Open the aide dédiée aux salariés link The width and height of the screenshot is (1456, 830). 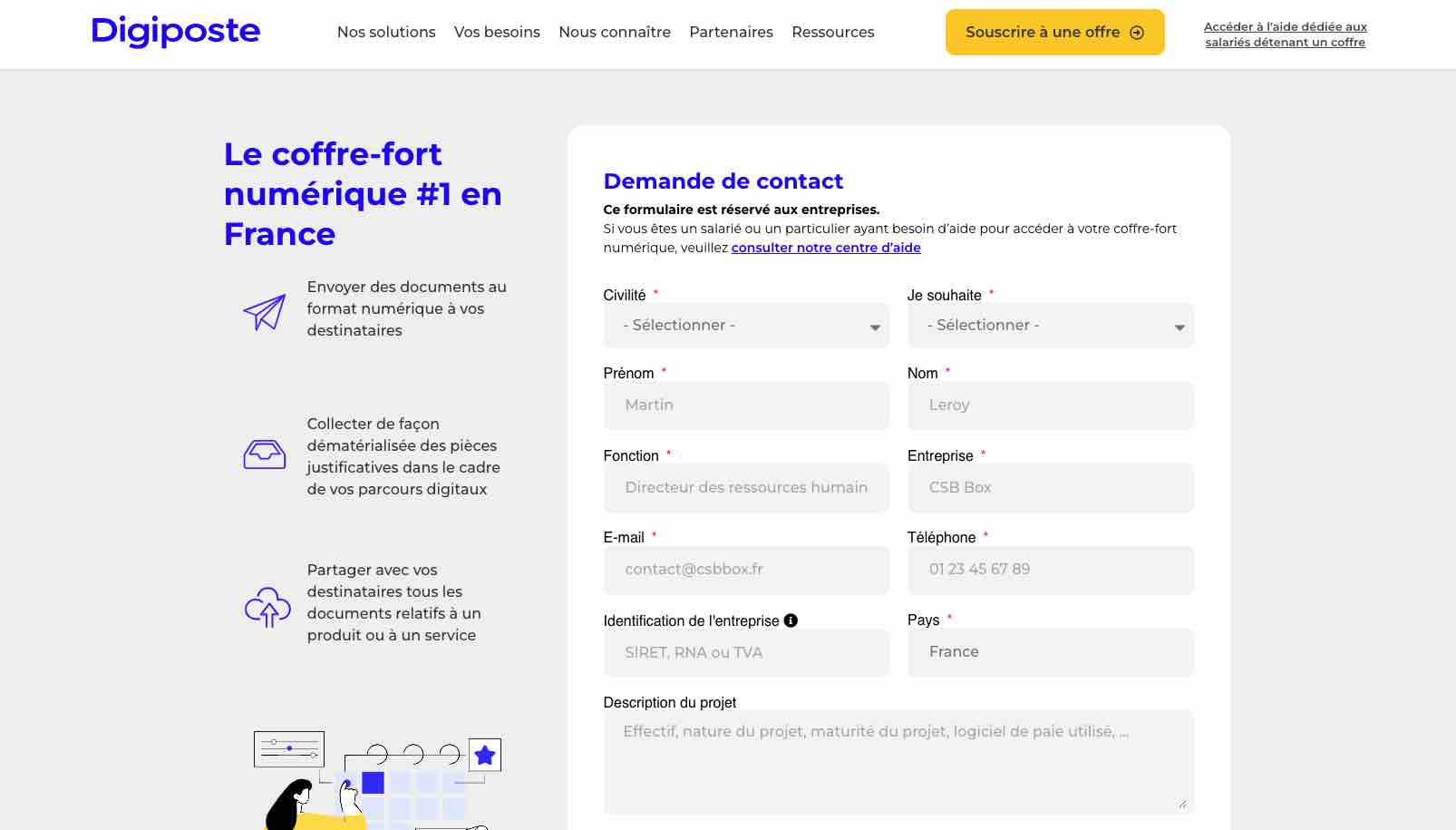(1286, 34)
